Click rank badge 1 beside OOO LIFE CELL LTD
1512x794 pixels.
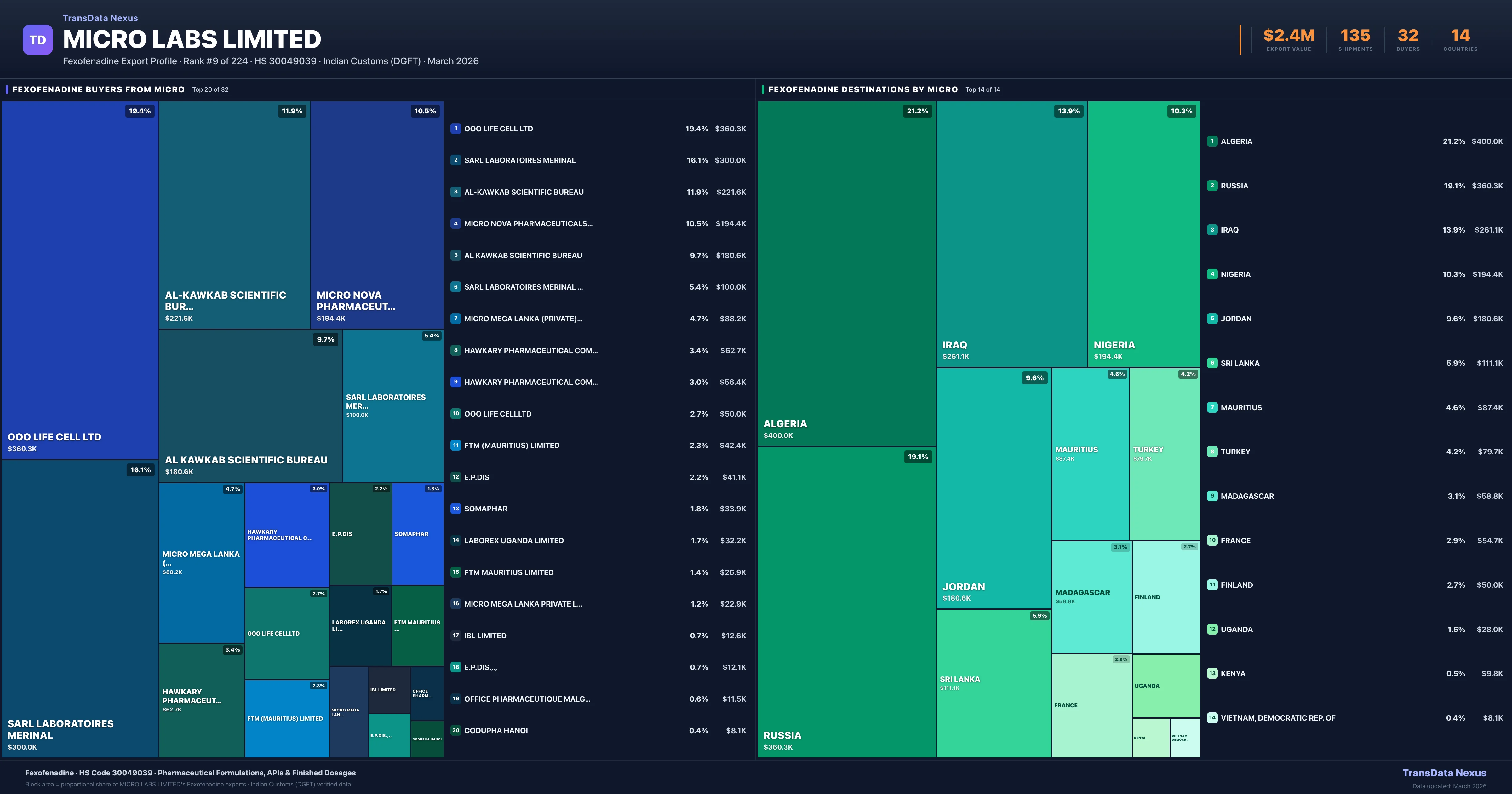click(x=455, y=129)
